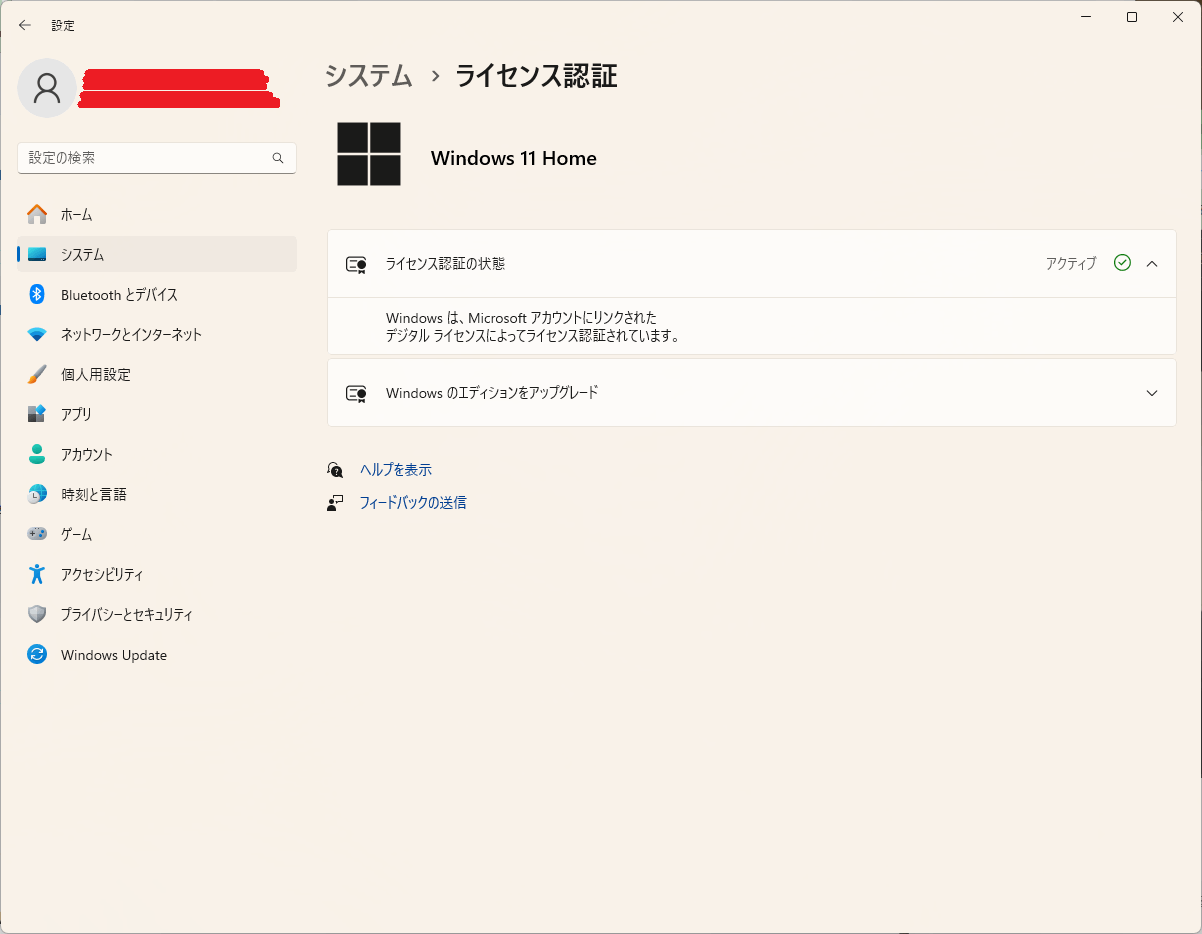Click the search magnifier icon
The image size is (1202, 934).
278,158
